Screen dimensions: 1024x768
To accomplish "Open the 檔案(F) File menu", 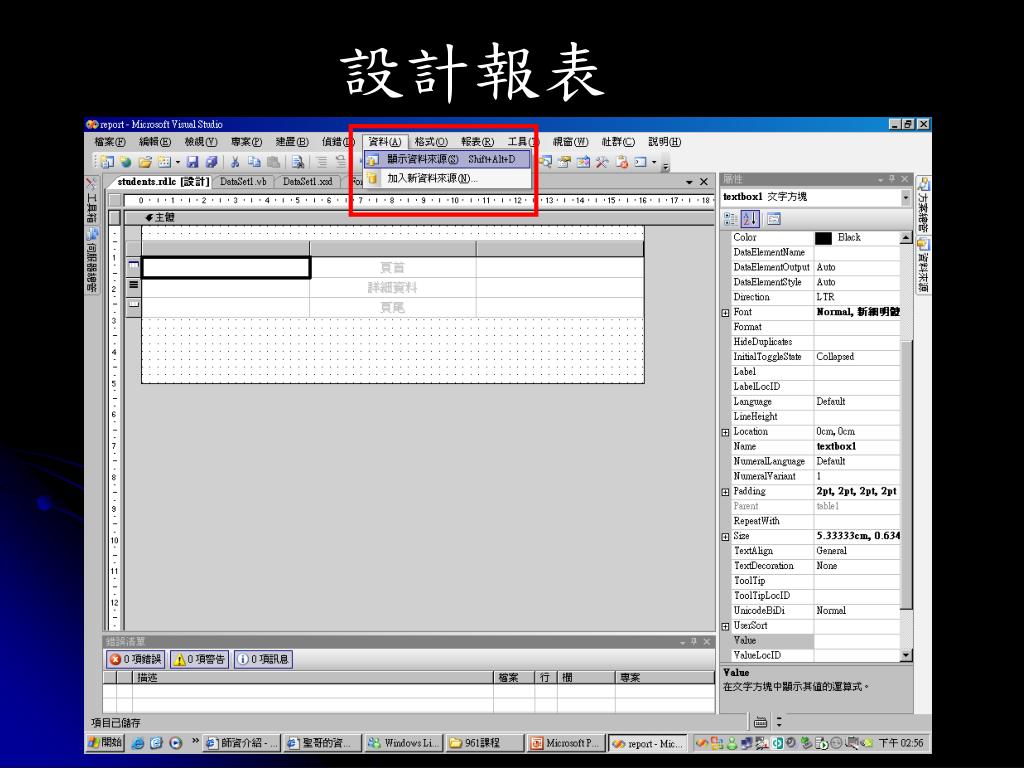I will point(110,142).
